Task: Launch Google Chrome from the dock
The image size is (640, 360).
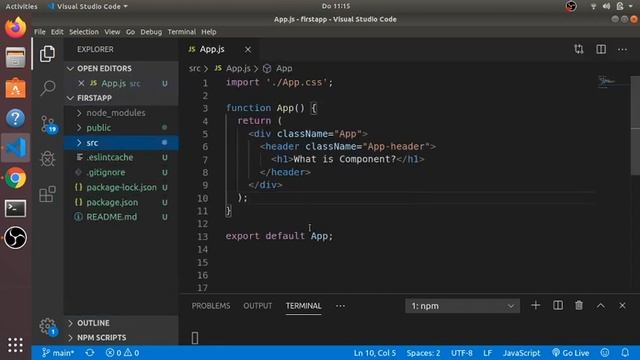Action: (x=16, y=178)
